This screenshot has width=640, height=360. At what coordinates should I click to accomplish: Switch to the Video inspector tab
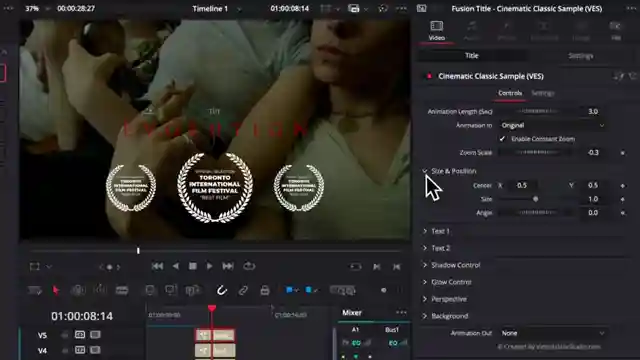click(436, 31)
